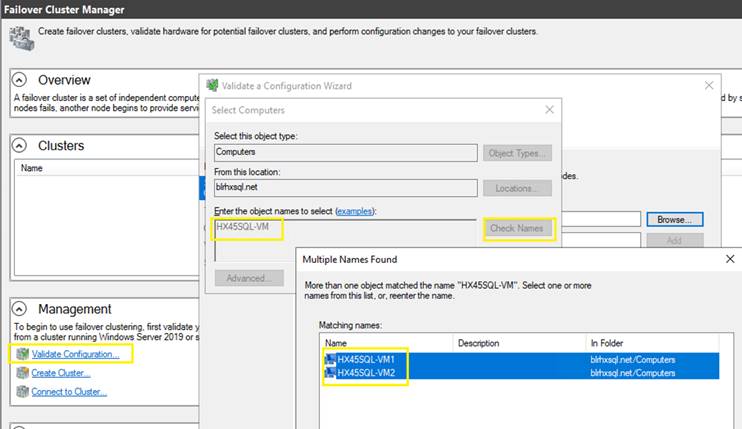Viewport: 742px width, 429px height.
Task: Click blrhxsql.net/Computers folder in HX45SQL-VM1 row
Action: click(x=633, y=359)
